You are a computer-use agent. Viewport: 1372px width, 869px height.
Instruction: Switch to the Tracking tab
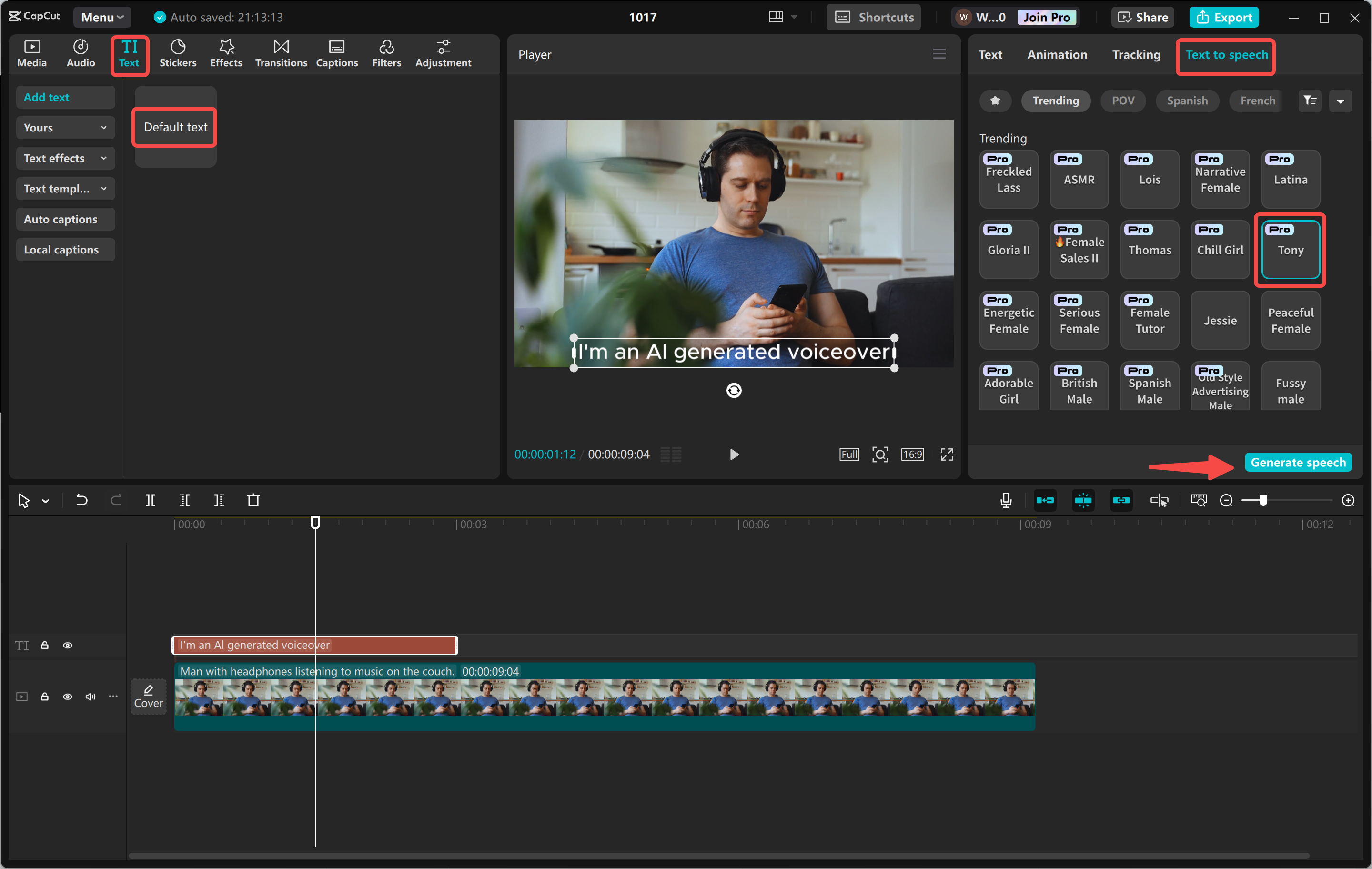point(1136,54)
